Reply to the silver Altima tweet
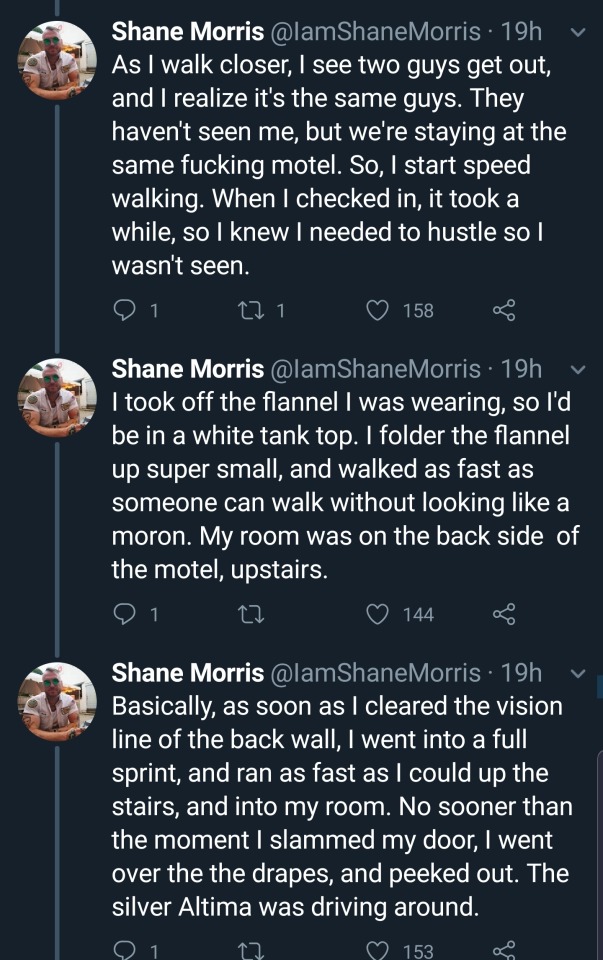Image resolution: width=603 pixels, height=960 pixels. point(124,950)
